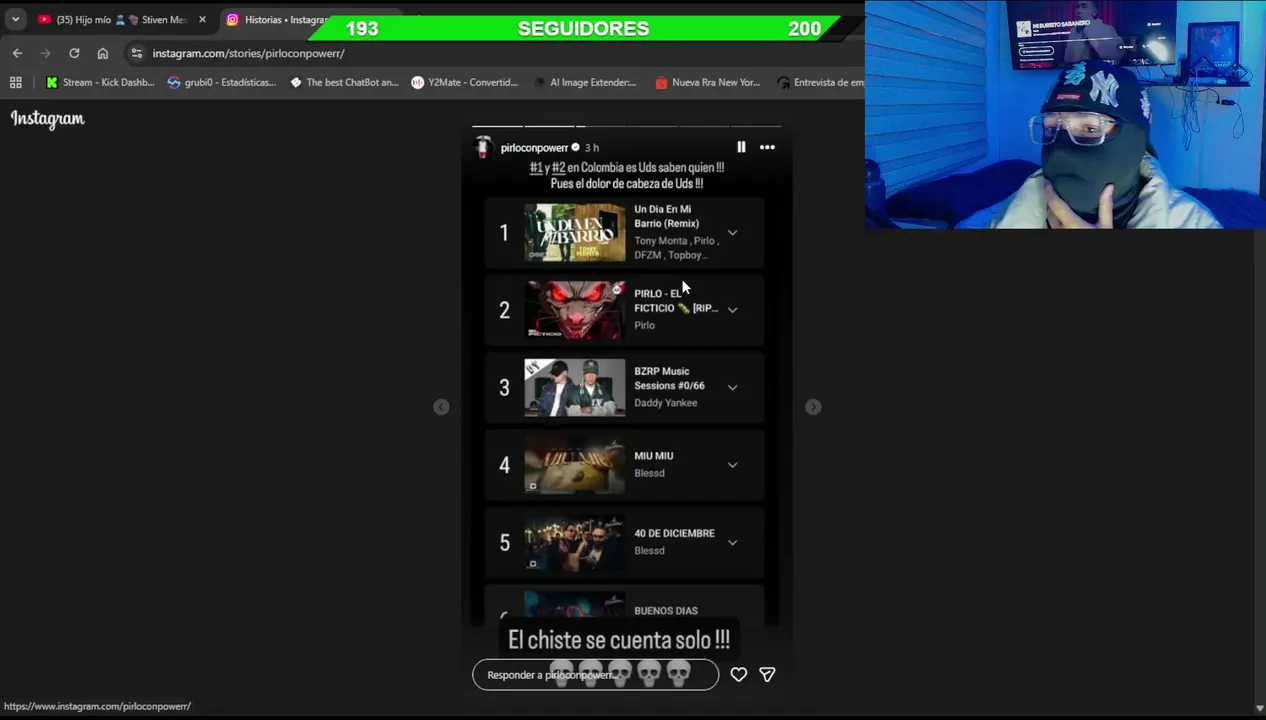Click the Responder a pirloconpowerr reply field
The image size is (1266, 720).
coord(595,675)
